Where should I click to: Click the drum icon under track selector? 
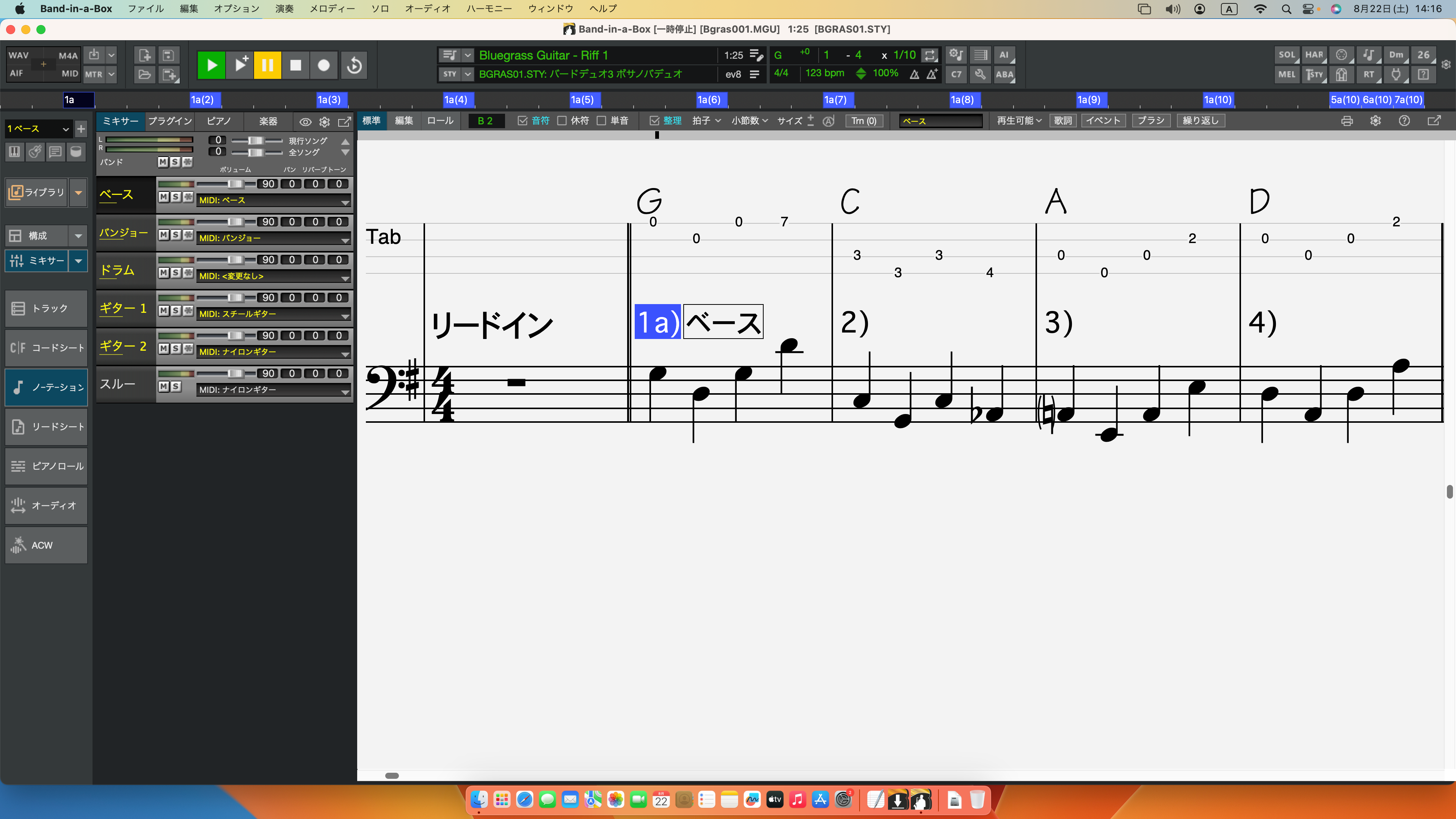pos(76,152)
